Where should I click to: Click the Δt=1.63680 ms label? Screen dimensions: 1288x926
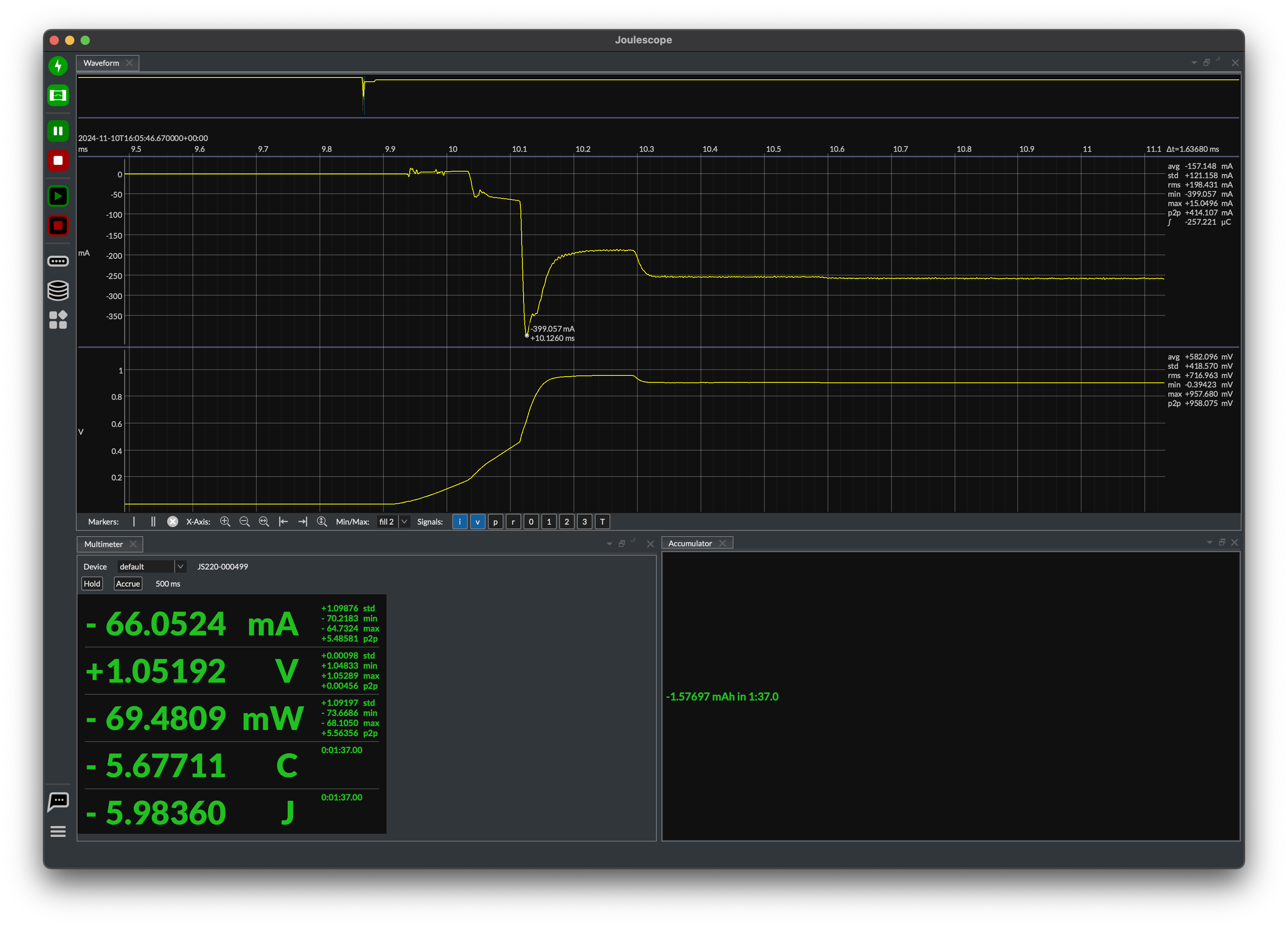pyautogui.click(x=1193, y=149)
